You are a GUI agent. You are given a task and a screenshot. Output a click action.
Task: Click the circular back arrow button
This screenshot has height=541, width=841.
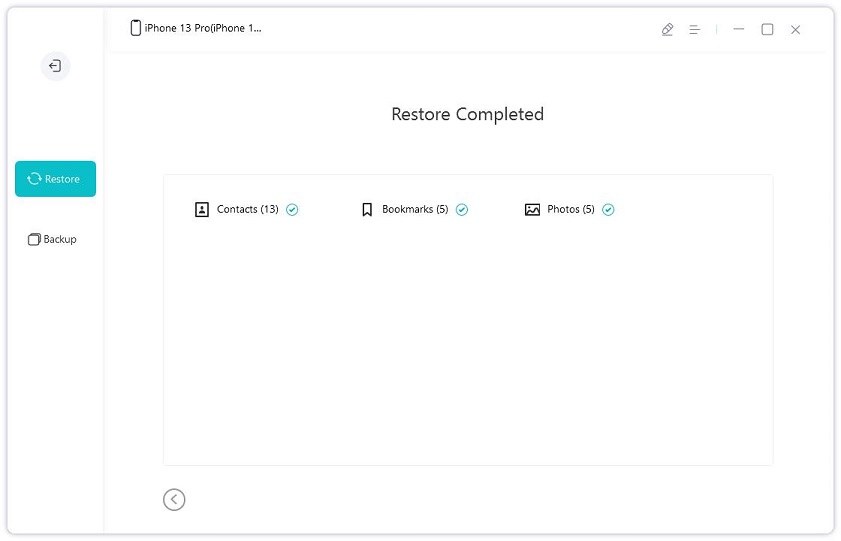pos(174,500)
